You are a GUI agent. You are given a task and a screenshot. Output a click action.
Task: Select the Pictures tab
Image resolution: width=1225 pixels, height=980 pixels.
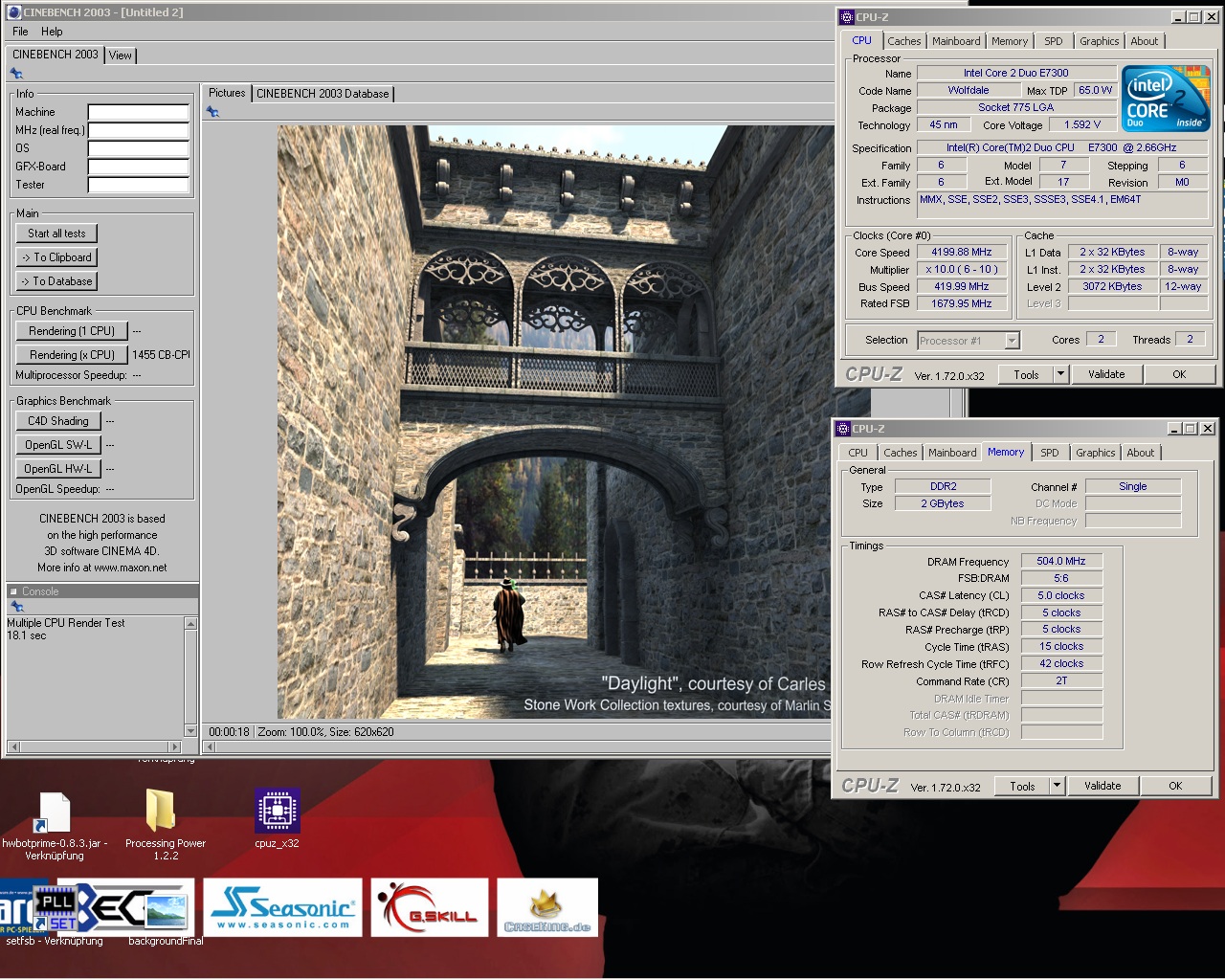click(227, 93)
